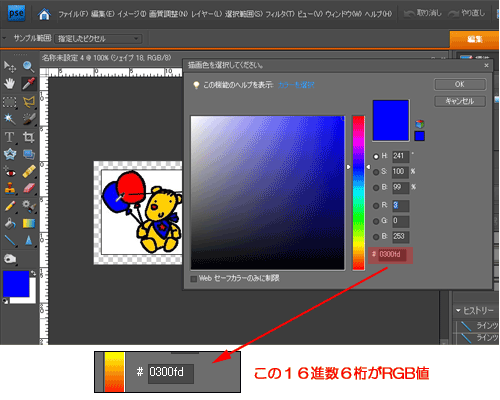This screenshot has height=400, width=500.
Task: Select the H hue radio button
Action: pyautogui.click(x=376, y=156)
